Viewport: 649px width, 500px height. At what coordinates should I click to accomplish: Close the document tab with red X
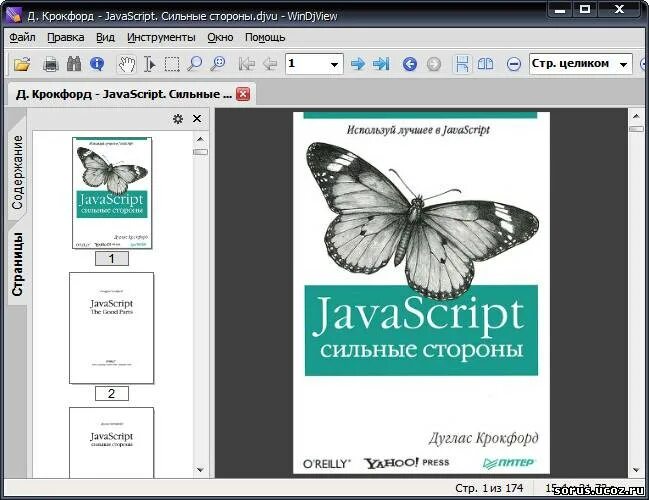[x=243, y=94]
